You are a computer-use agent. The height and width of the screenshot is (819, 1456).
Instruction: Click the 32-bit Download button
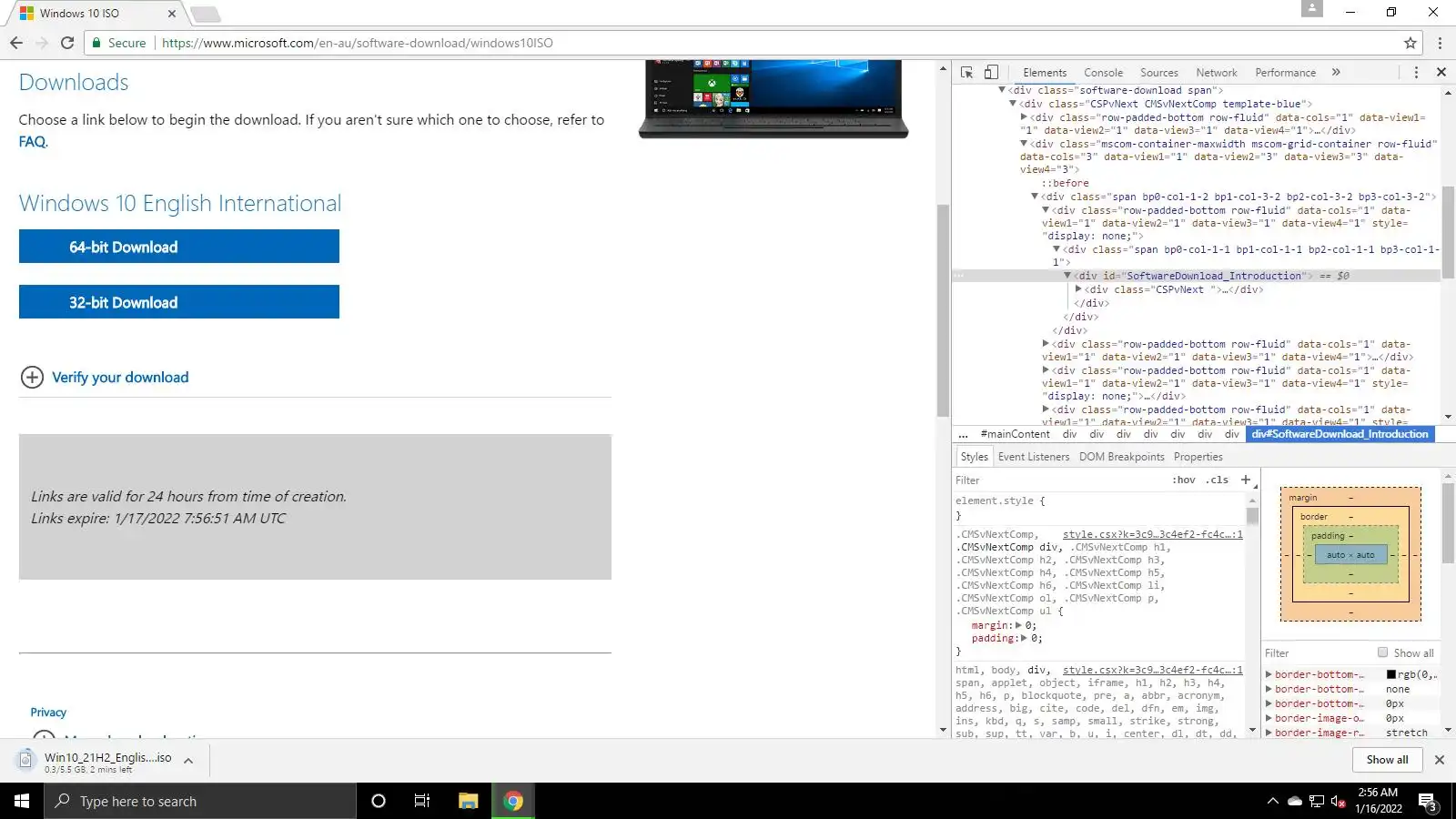pos(179,302)
